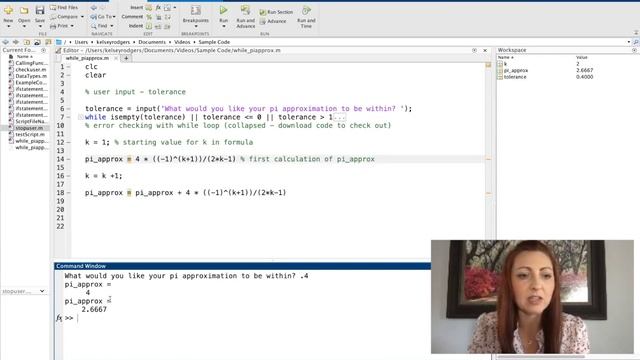The height and width of the screenshot is (360, 640).
Task: Click the Compare files icon
Action: (x=53, y=17)
